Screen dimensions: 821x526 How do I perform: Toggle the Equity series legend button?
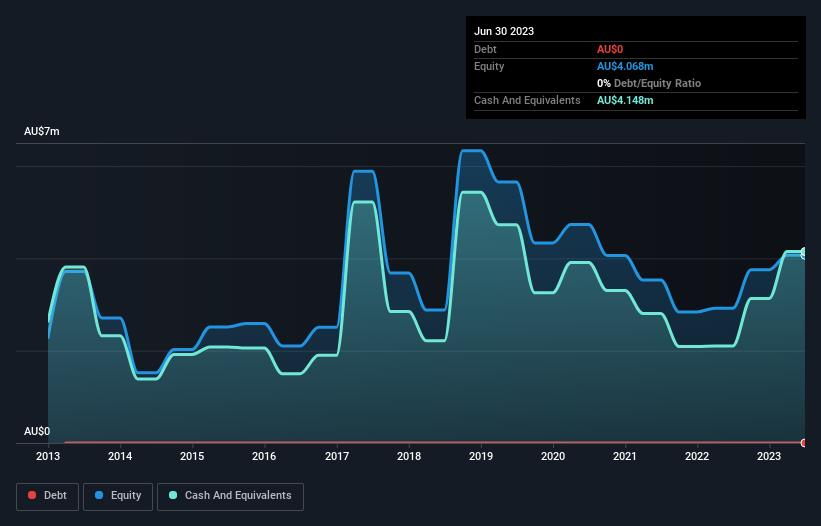click(x=118, y=496)
